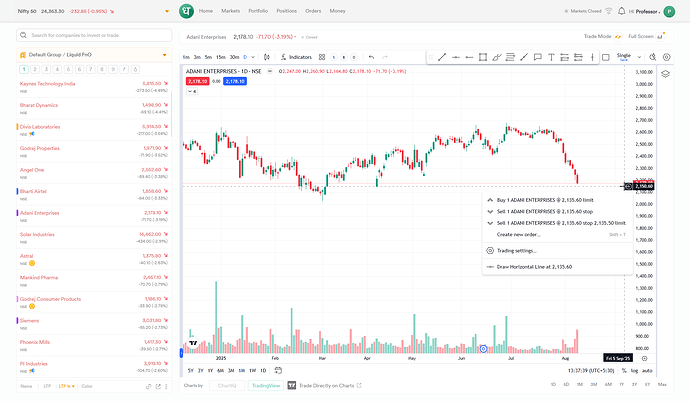The image size is (690, 401).
Task: Switch to 15m timeframe
Action: pos(221,57)
